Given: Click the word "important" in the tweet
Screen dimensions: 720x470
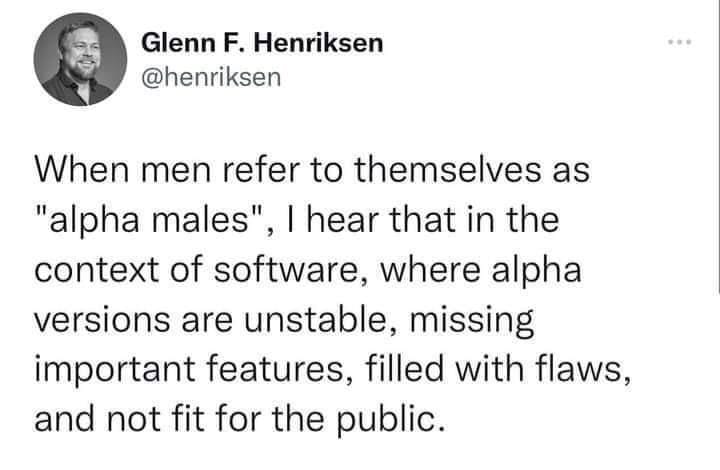Looking at the screenshot, I should point(119,368).
